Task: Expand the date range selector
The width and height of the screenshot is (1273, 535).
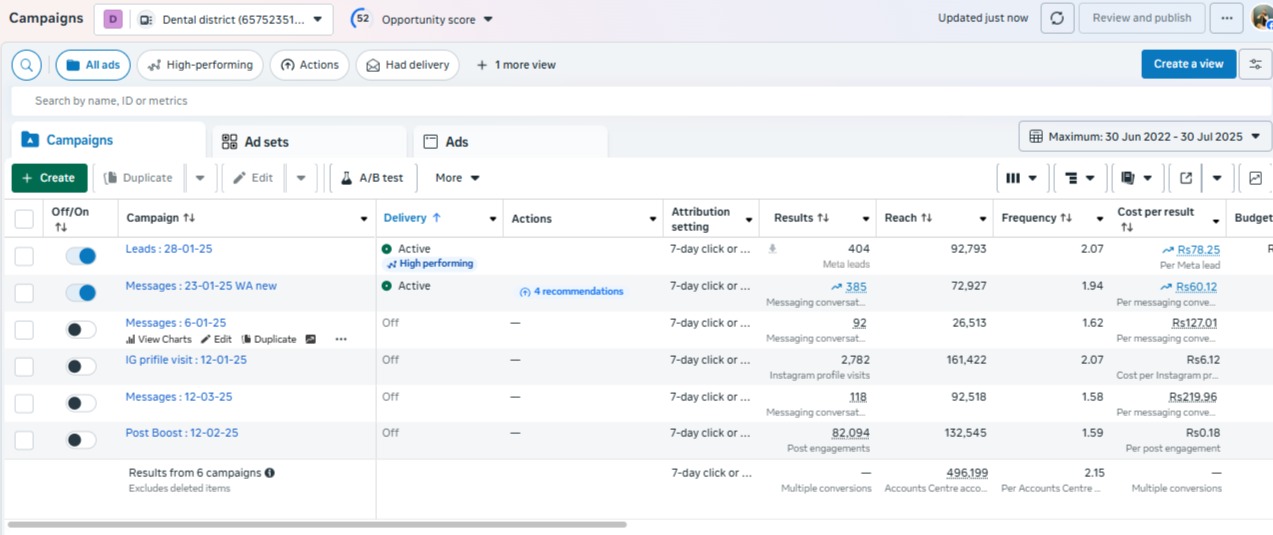Action: (x=1144, y=136)
